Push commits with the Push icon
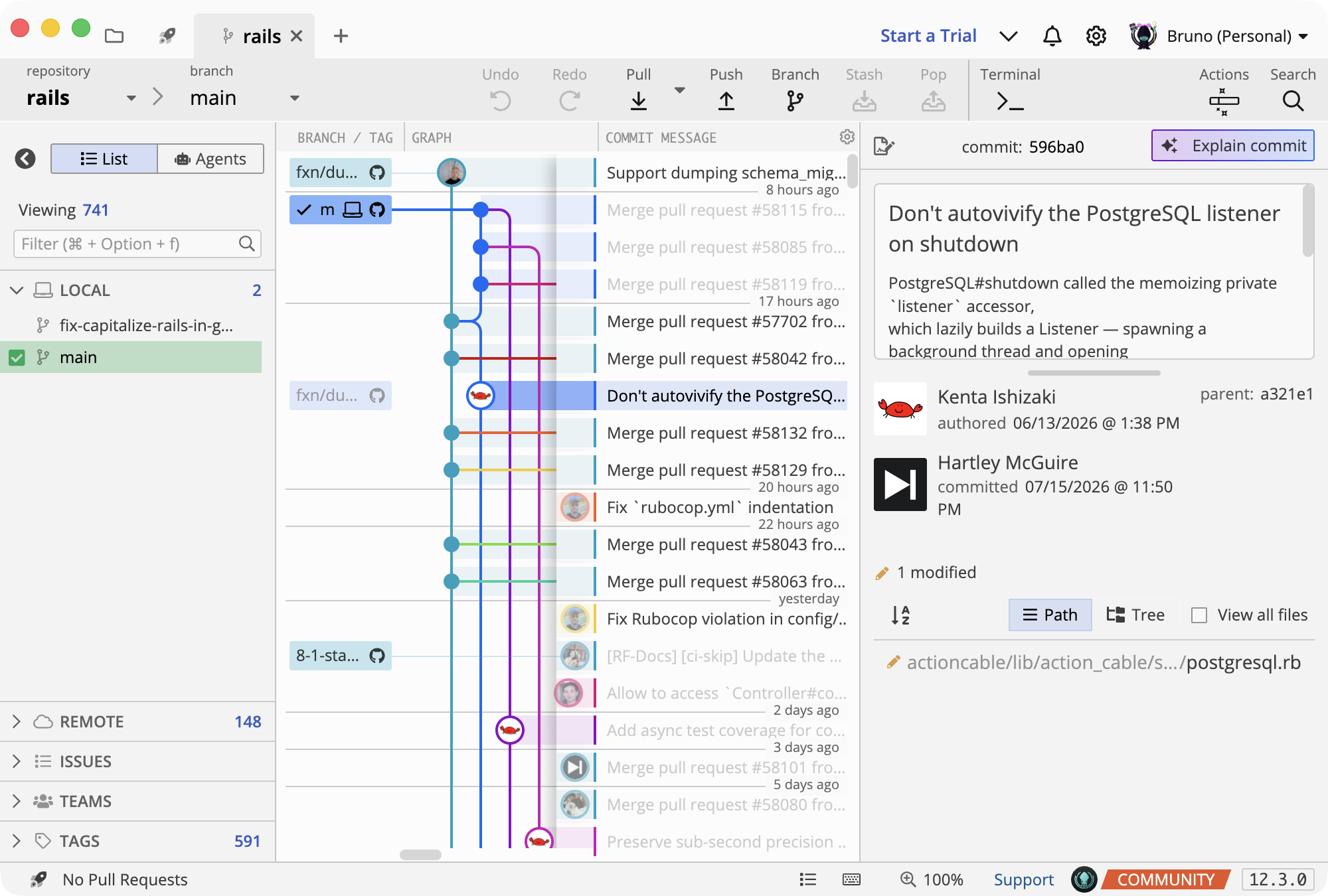1328x896 pixels. (726, 101)
